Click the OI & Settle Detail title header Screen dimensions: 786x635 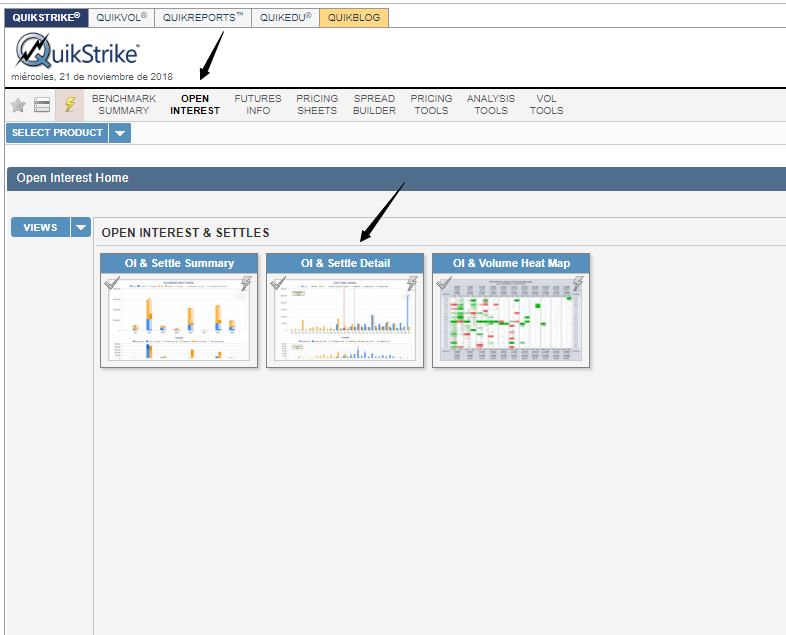coord(345,263)
